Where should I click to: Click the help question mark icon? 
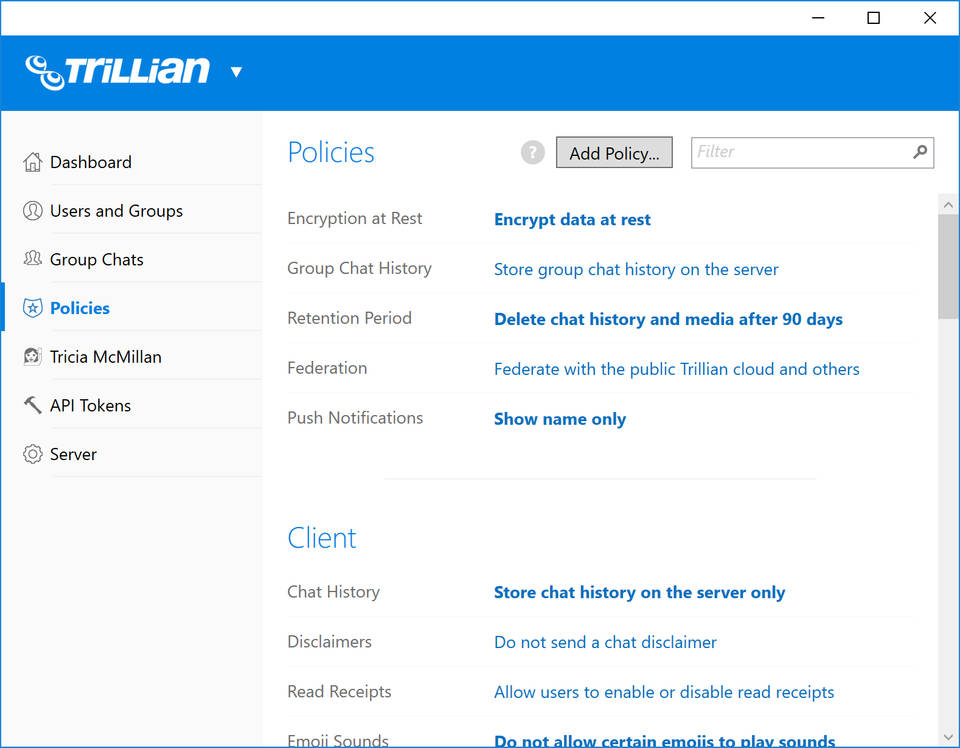[x=531, y=152]
